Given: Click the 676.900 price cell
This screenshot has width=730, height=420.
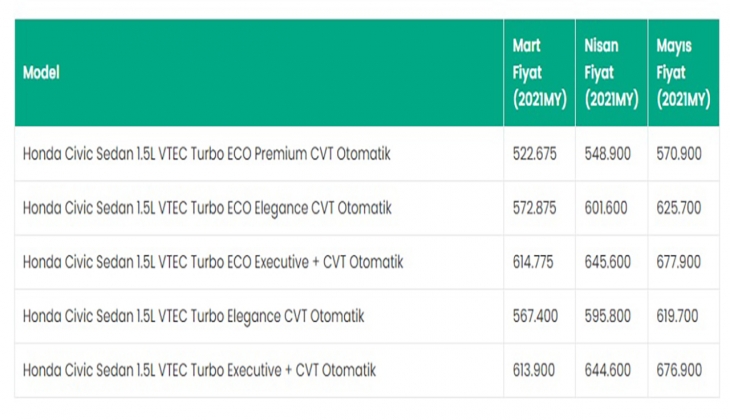Looking at the screenshot, I should pyautogui.click(x=679, y=370).
